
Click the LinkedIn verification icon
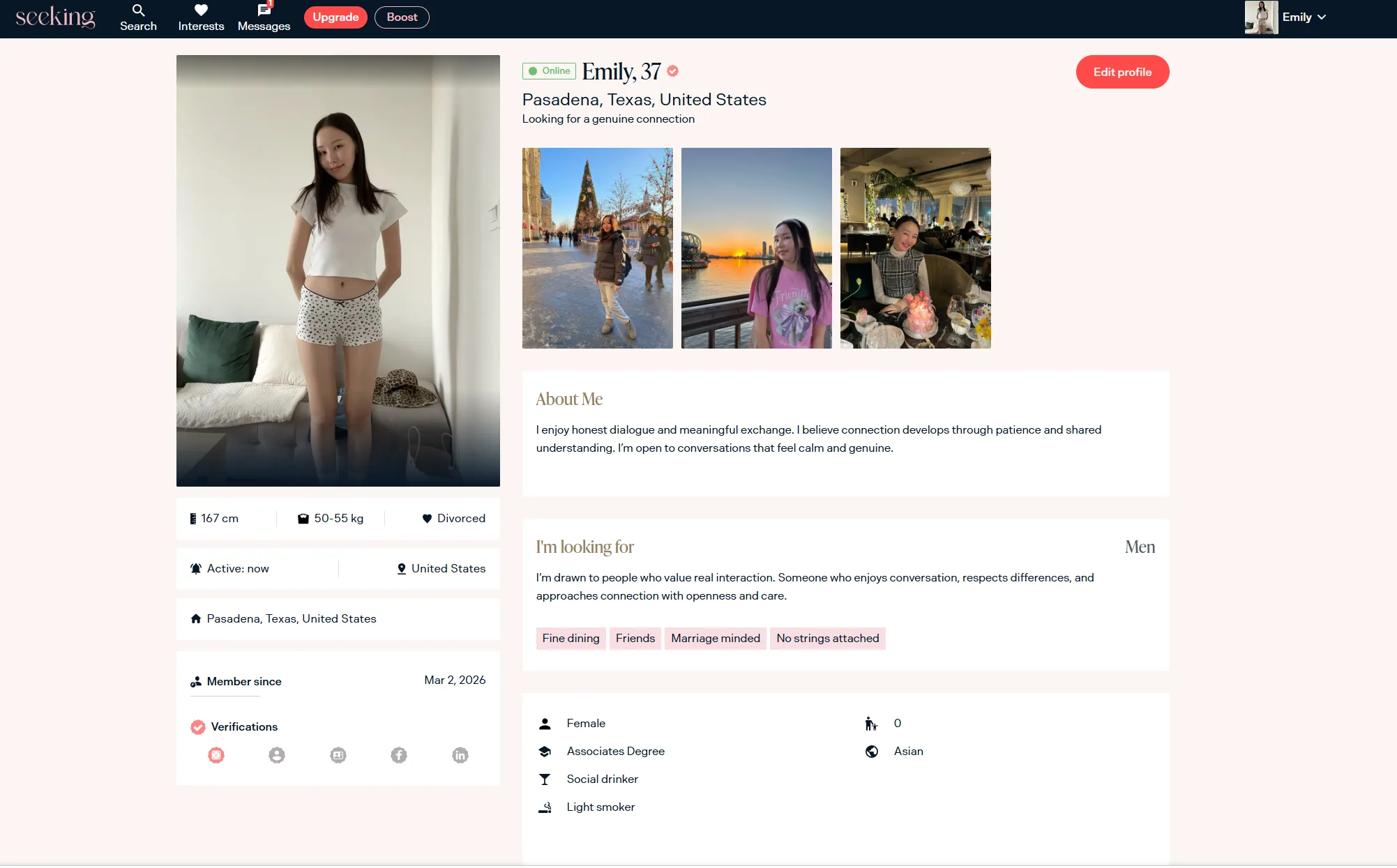pos(460,755)
